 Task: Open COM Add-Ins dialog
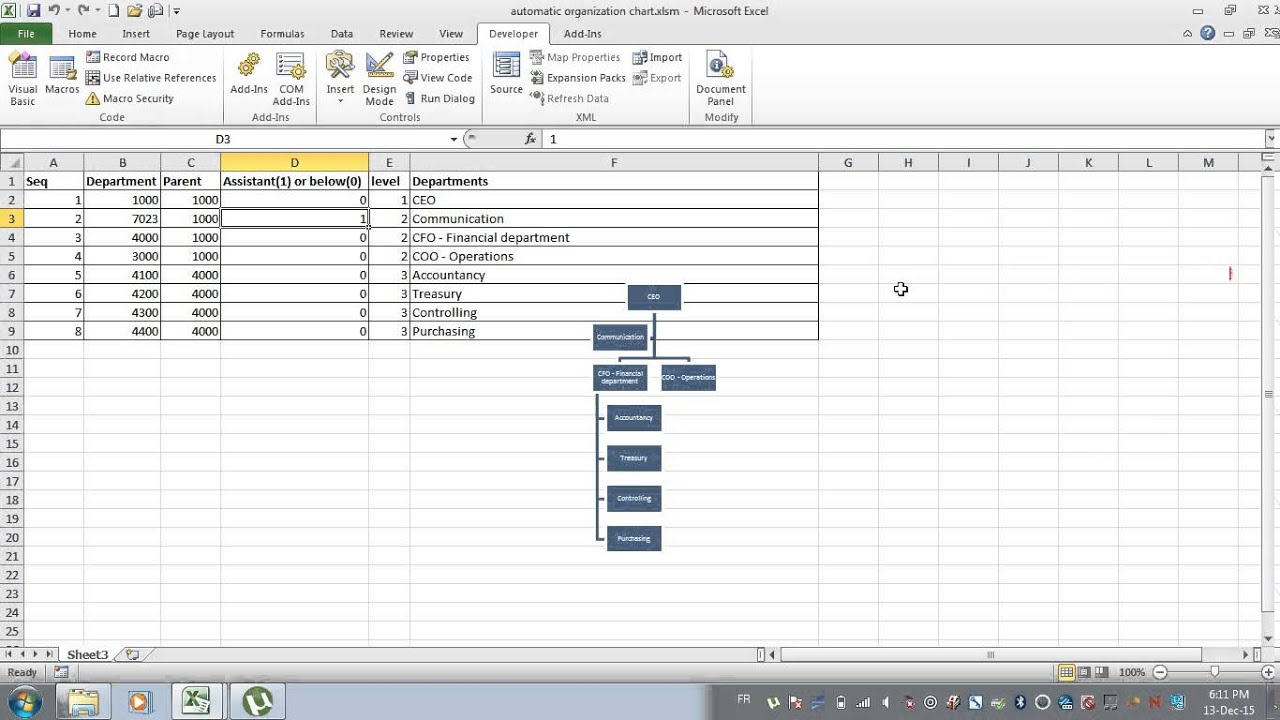point(291,80)
